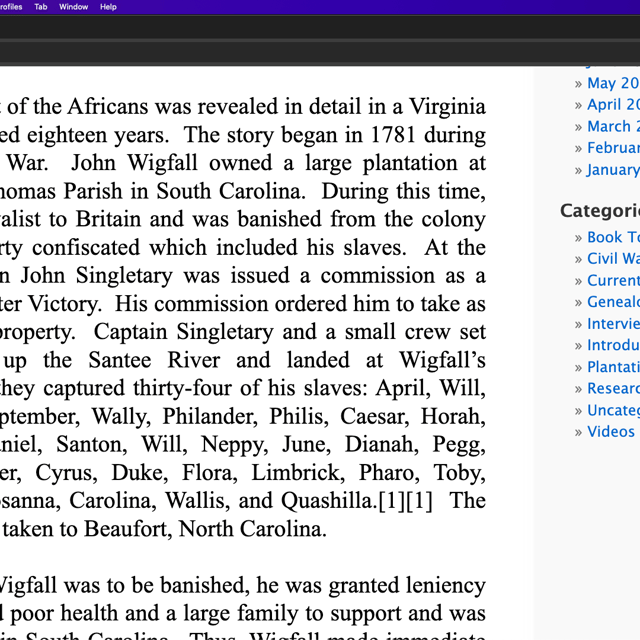Open the Research category link
640x640 pixels.
click(x=613, y=389)
